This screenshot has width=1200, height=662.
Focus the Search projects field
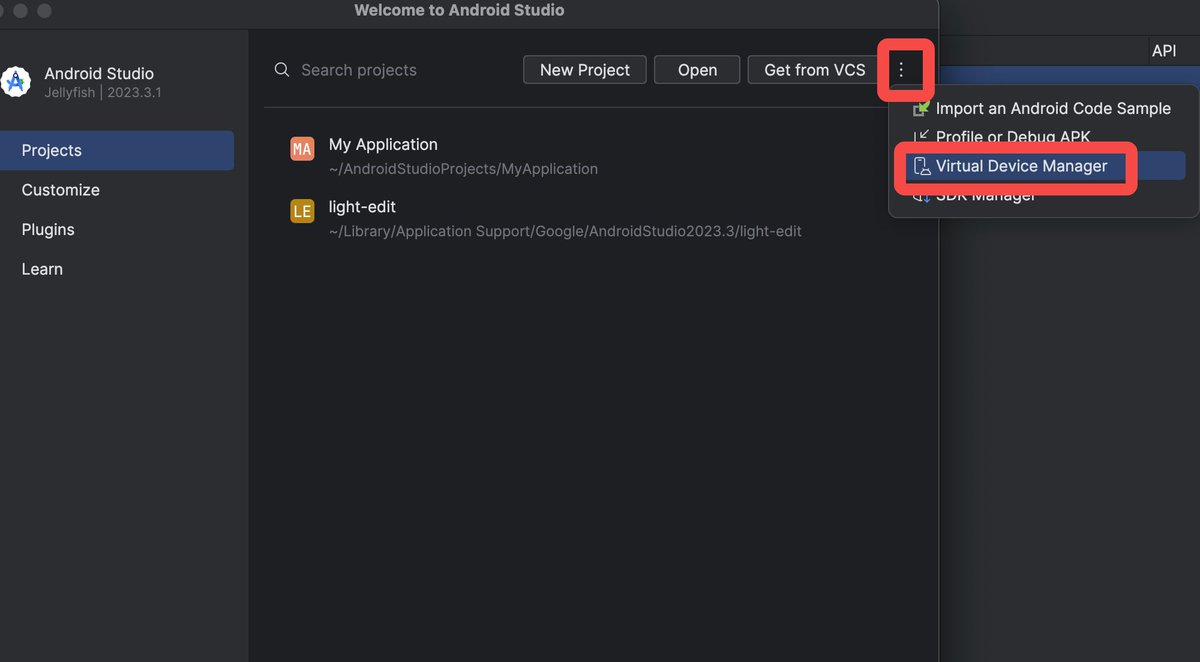[390, 70]
